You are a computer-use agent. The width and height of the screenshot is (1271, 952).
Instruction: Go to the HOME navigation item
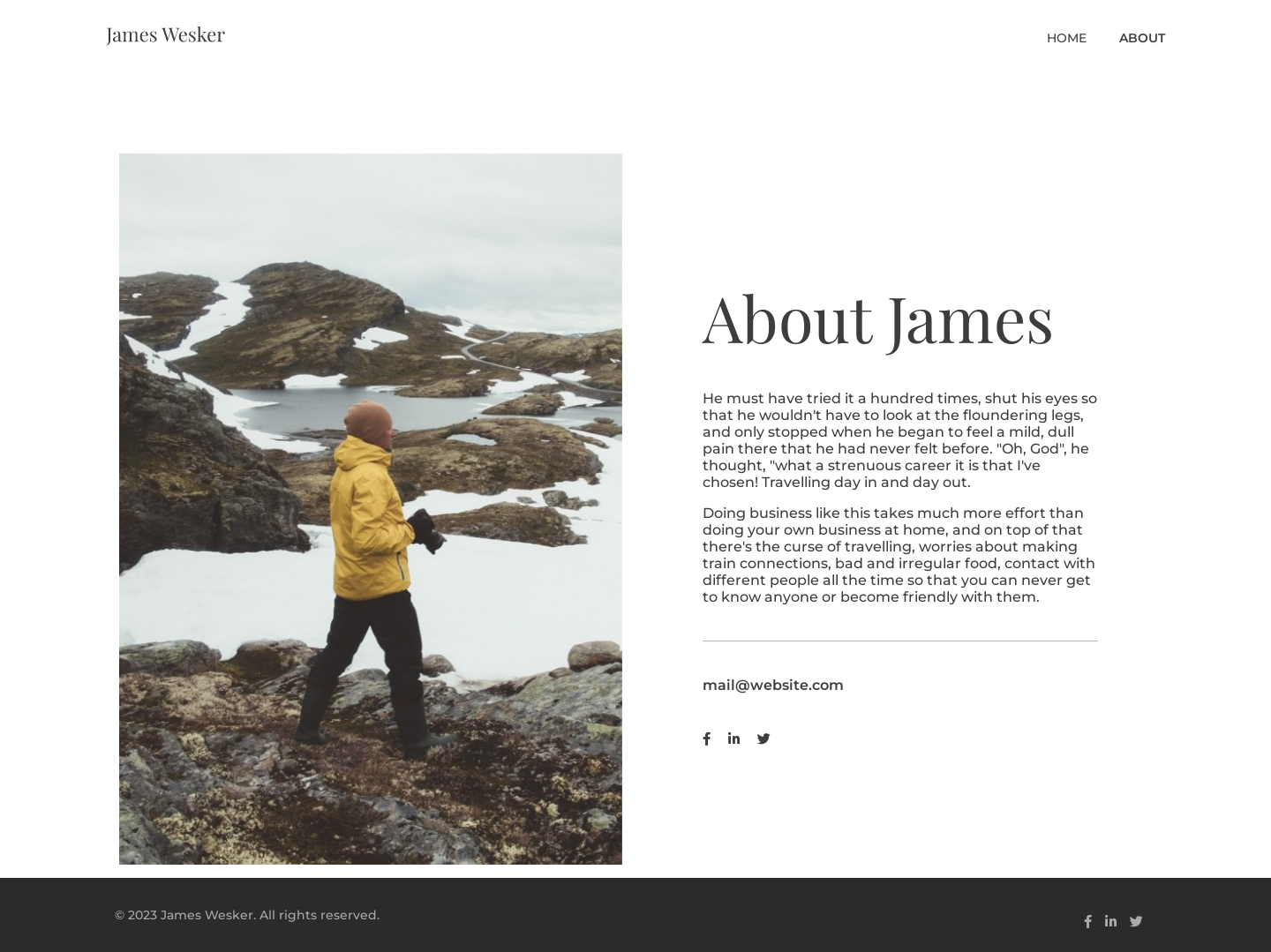point(1066,38)
